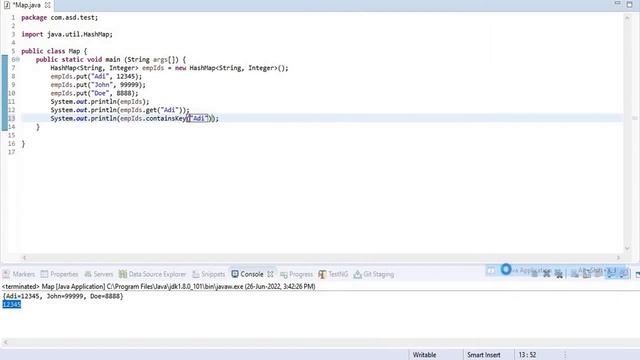Click the Console monitor icon
The height and width of the screenshot is (360, 640).
tap(235, 274)
